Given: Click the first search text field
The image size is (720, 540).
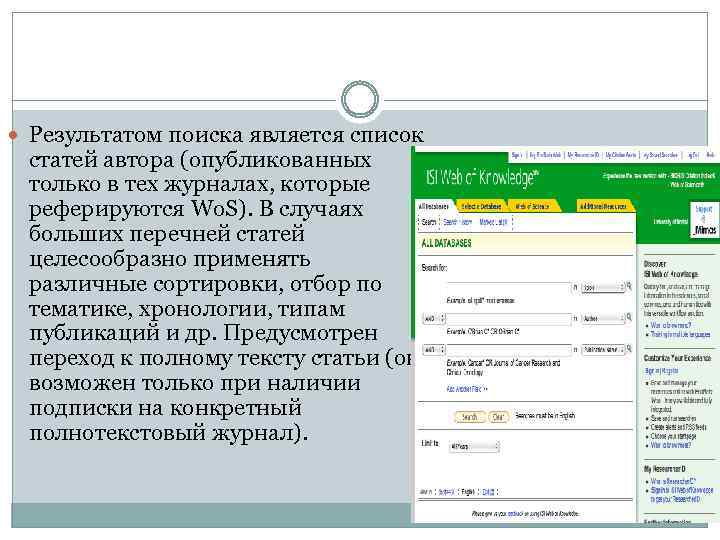Looking at the screenshot, I should (x=508, y=287).
